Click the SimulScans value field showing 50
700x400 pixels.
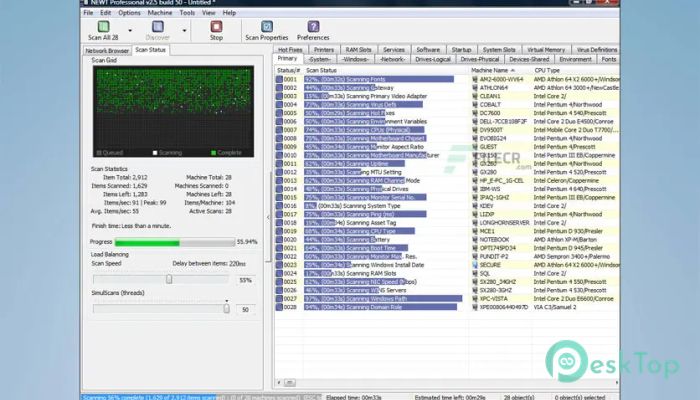(246, 309)
